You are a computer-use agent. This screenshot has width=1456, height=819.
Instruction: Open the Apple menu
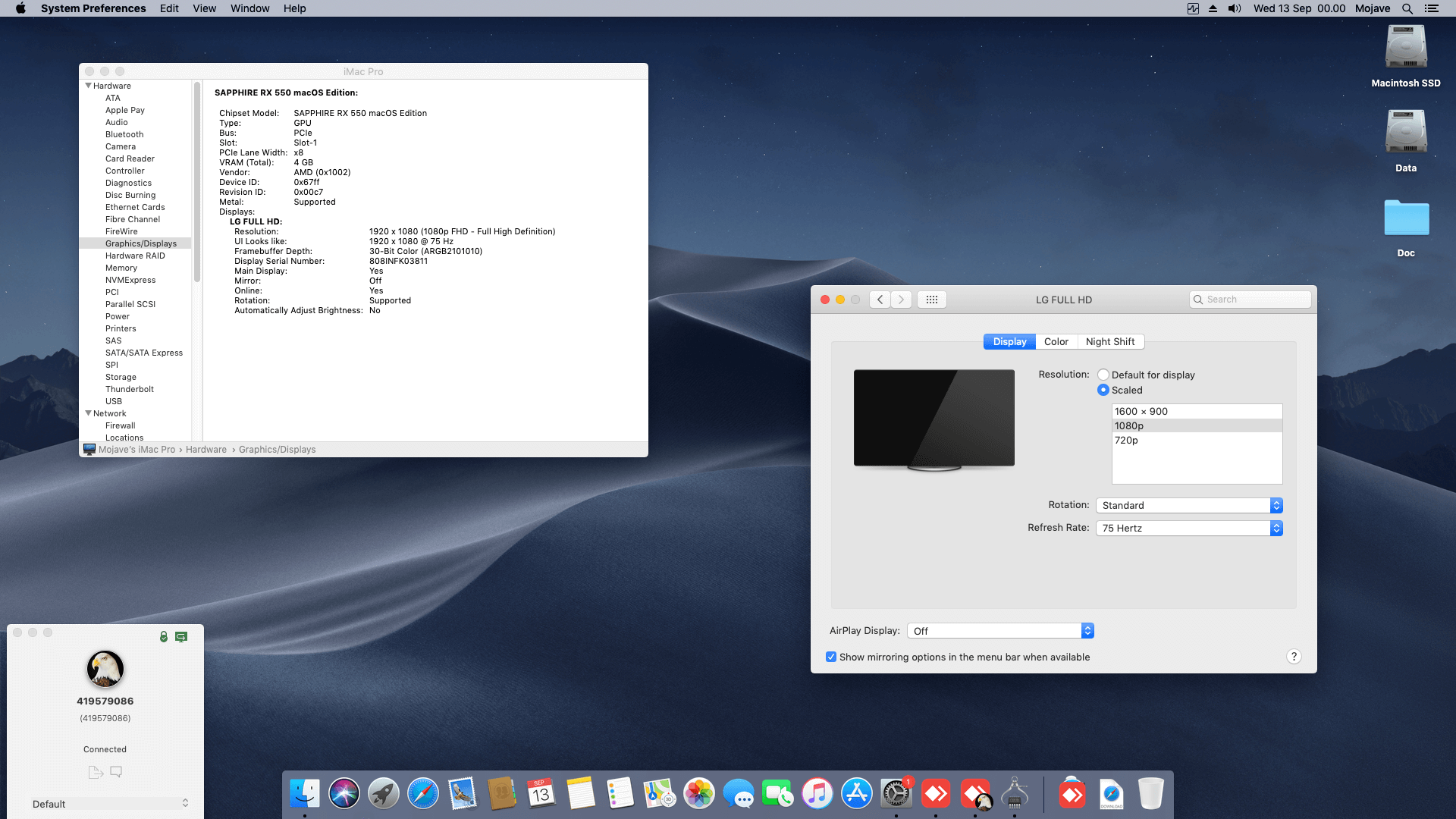click(x=20, y=8)
